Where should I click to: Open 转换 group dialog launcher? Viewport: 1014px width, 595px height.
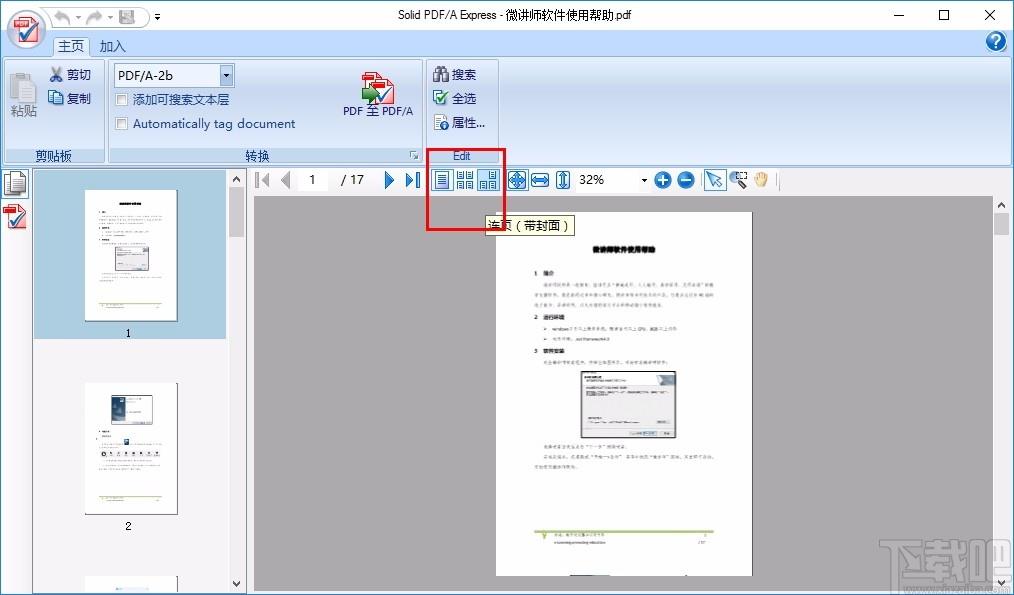(x=414, y=155)
